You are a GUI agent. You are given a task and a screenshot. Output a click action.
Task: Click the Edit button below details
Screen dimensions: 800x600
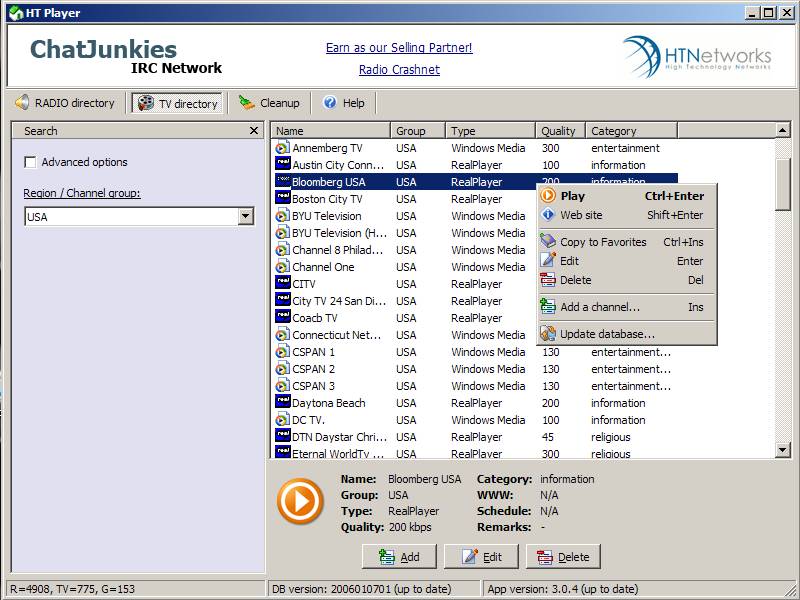481,557
